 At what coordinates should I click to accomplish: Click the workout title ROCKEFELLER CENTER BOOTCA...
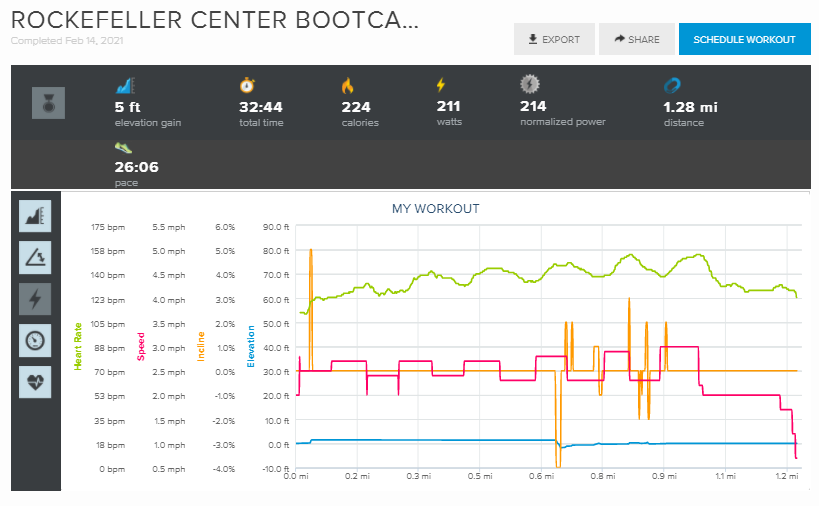coord(215,20)
